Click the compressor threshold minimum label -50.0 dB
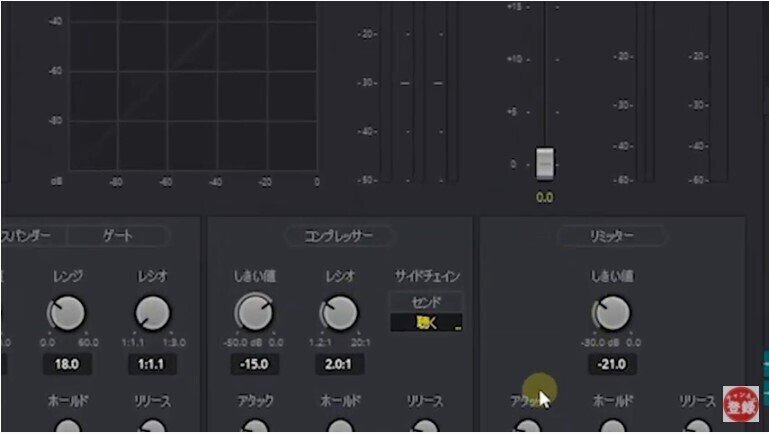Viewport: 769px width, 434px height. coord(243,343)
